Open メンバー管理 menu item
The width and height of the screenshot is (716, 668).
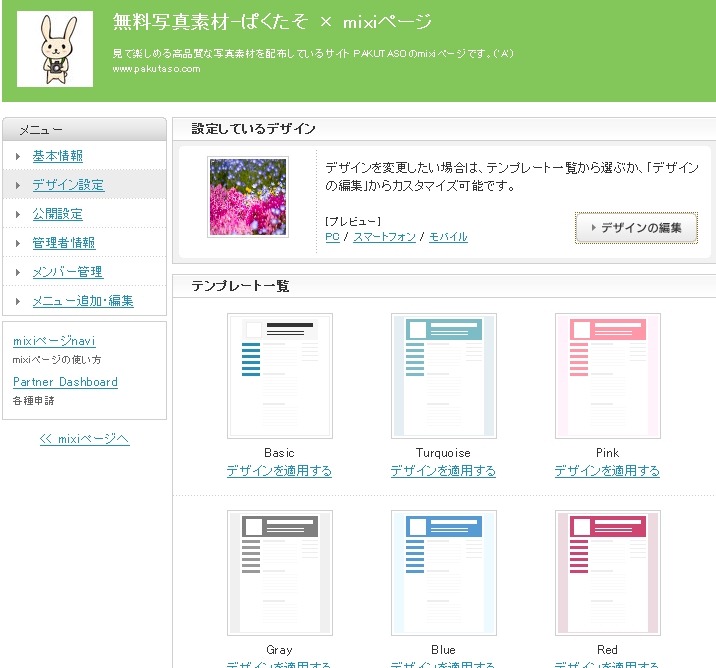tap(68, 272)
